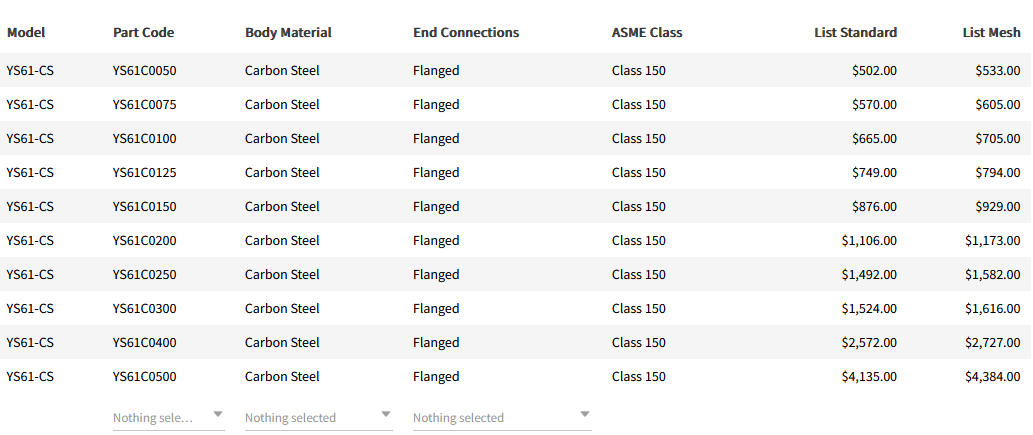Click the End Connections column header
The width and height of the screenshot is (1033, 435).
[x=466, y=32]
